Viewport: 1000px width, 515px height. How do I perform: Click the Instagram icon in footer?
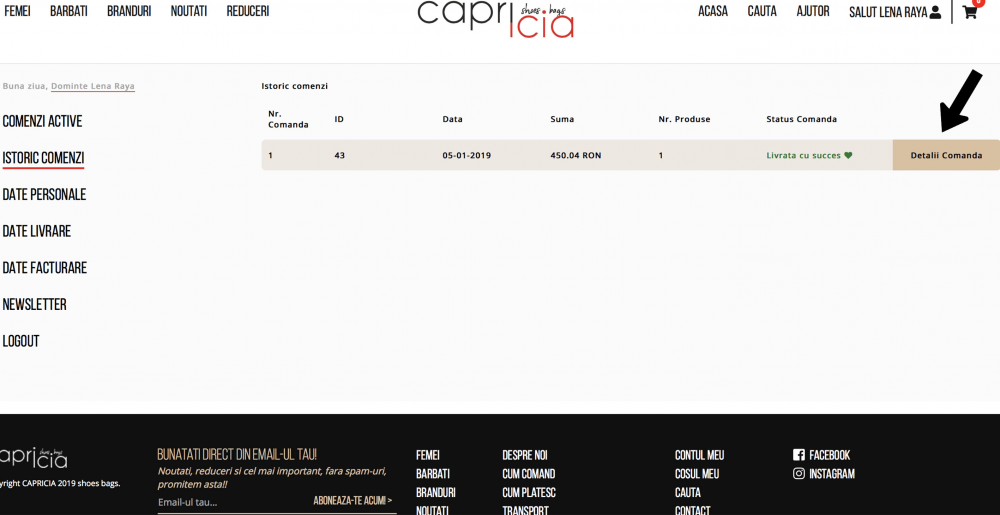point(799,474)
